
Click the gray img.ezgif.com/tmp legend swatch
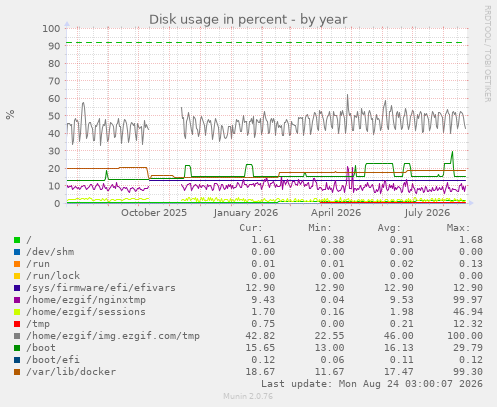pos(17,336)
